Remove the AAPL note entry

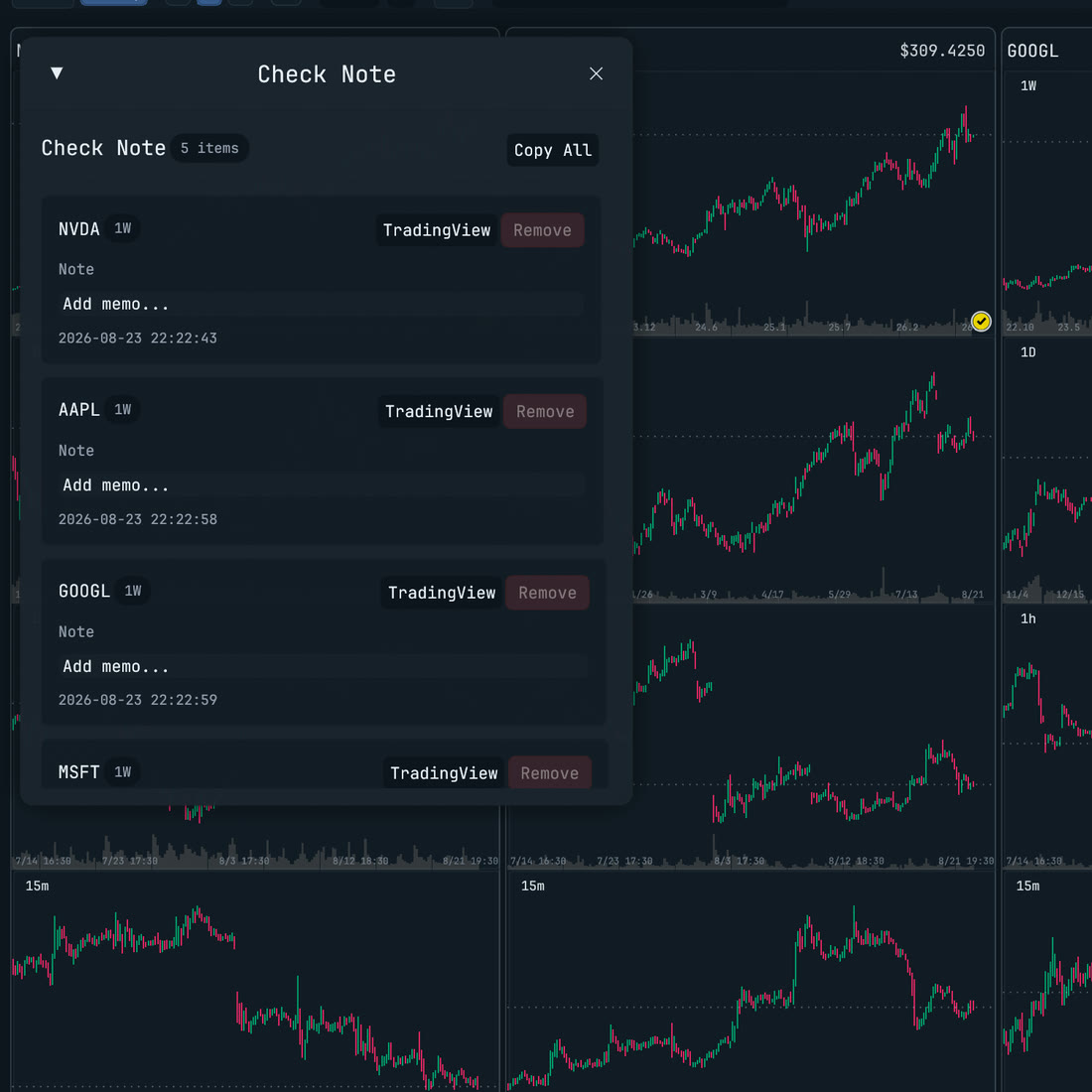545,412
